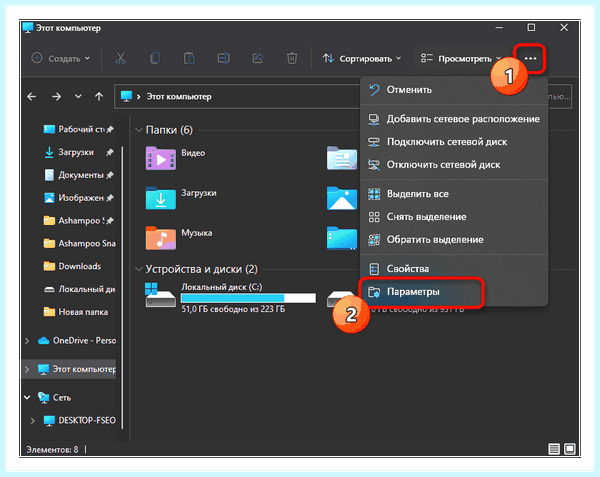The width and height of the screenshot is (600, 477).
Task: Choose Отключить сетевой диск
Action: pyautogui.click(x=454, y=165)
